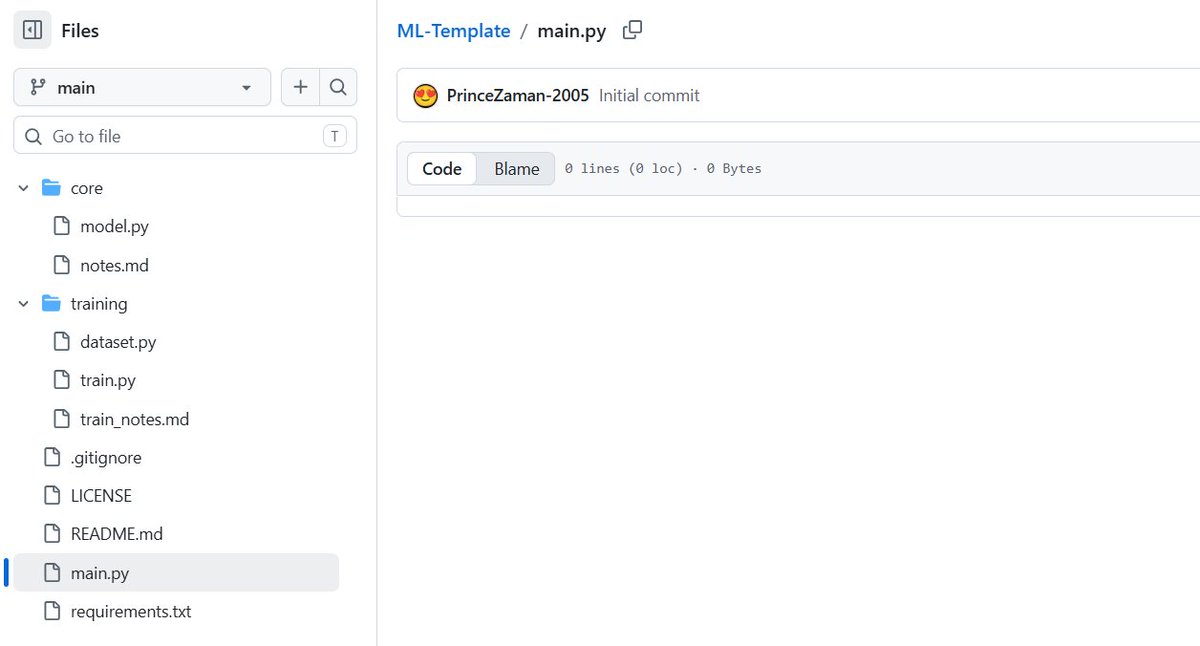Open notes.md in the core folder
The width and height of the screenshot is (1200, 646).
(x=114, y=265)
